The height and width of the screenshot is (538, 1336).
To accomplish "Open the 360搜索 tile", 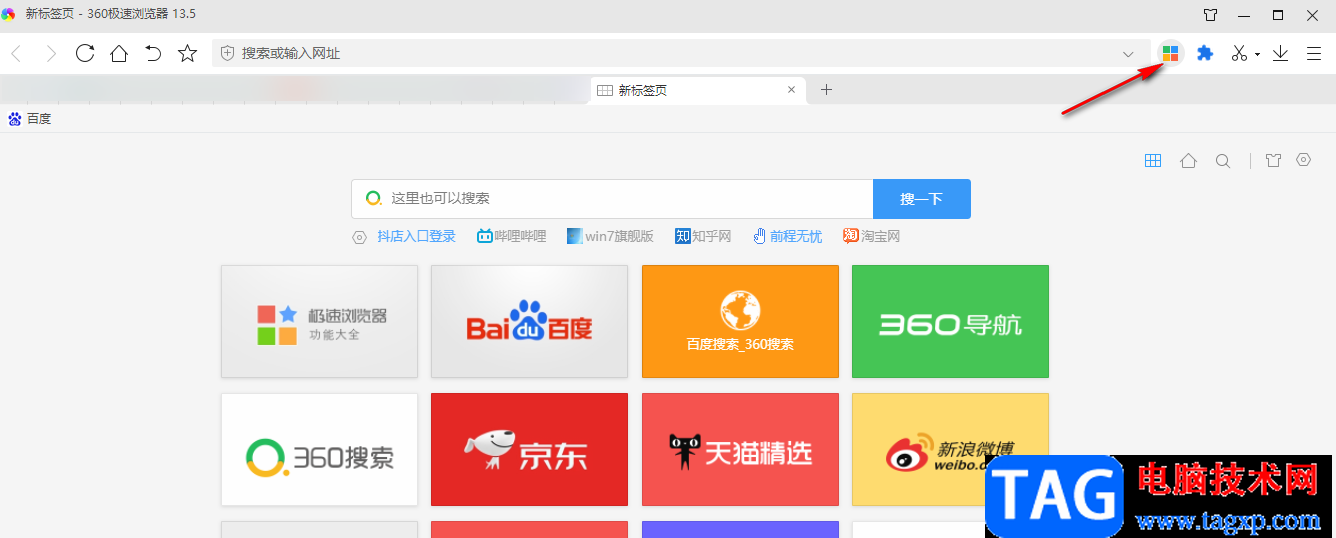I will point(319,450).
